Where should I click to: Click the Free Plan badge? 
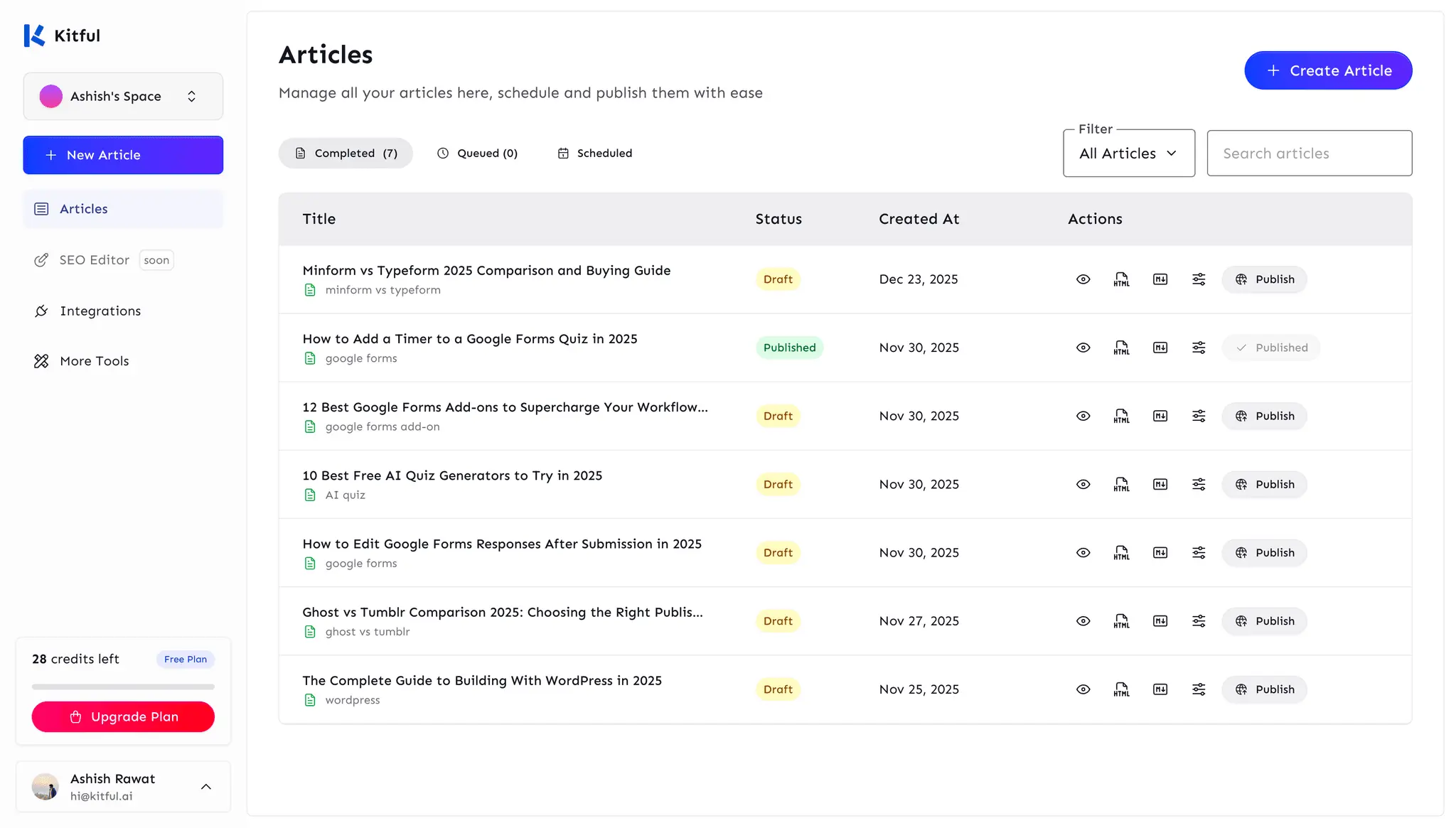(186, 660)
